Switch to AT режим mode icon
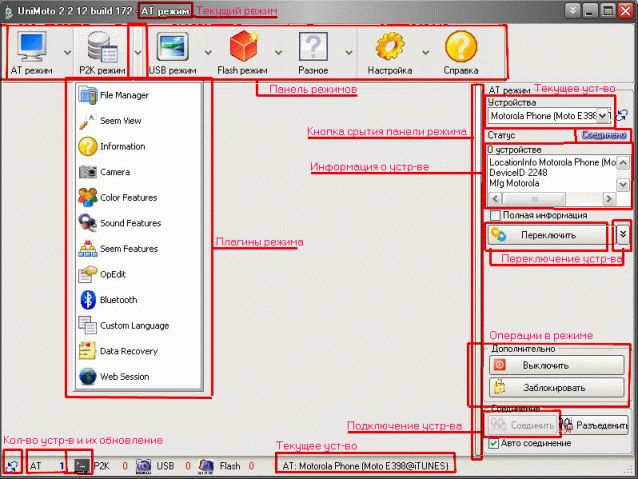This screenshot has width=638, height=479. 32,47
